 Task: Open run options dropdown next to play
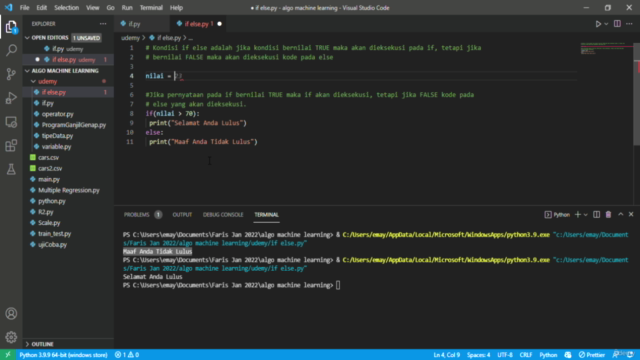pos(606,24)
